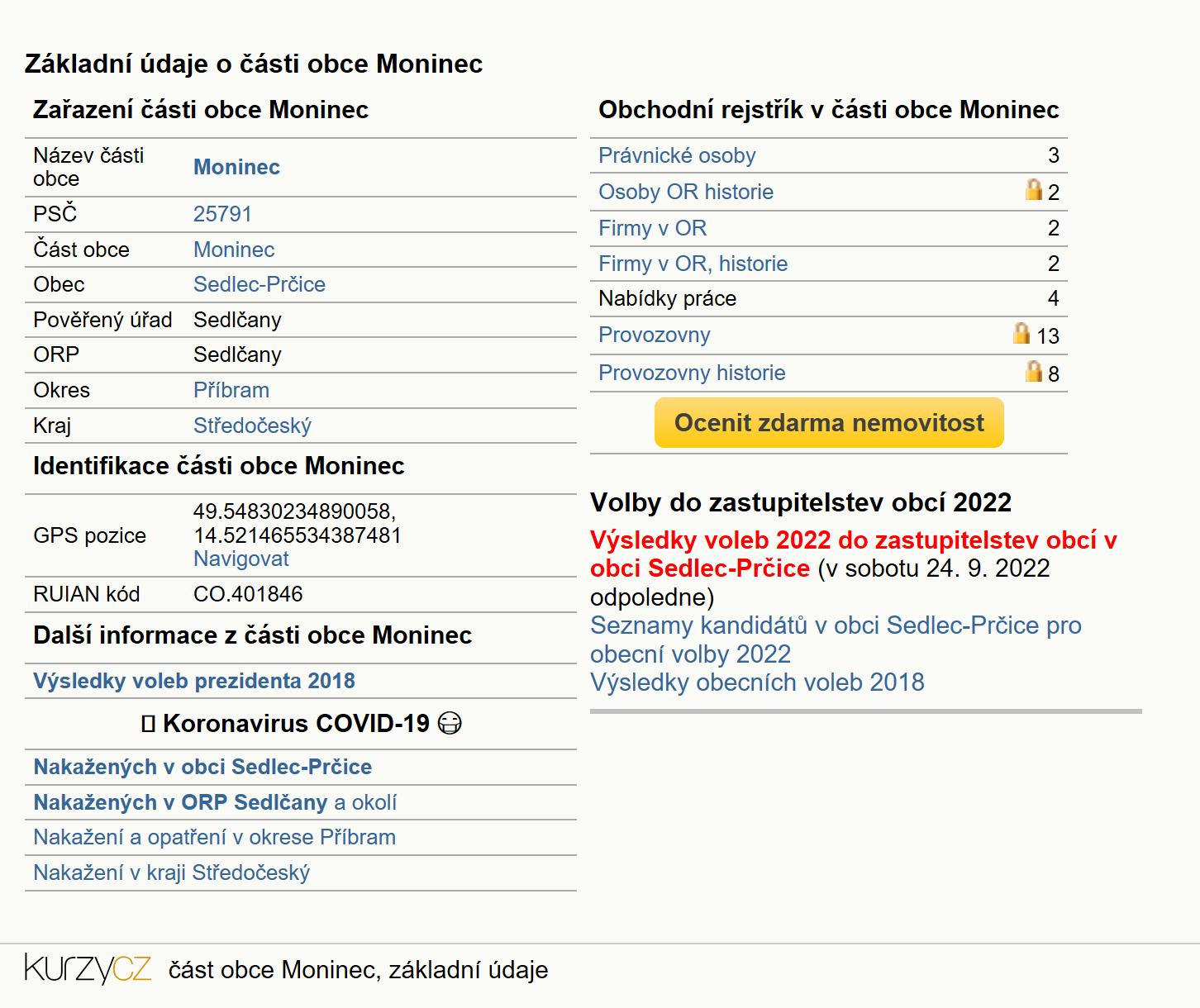Open Seznamy kandidátů v obci Sedlec-Prčice
This screenshot has width=1200, height=1008.
tap(836, 640)
